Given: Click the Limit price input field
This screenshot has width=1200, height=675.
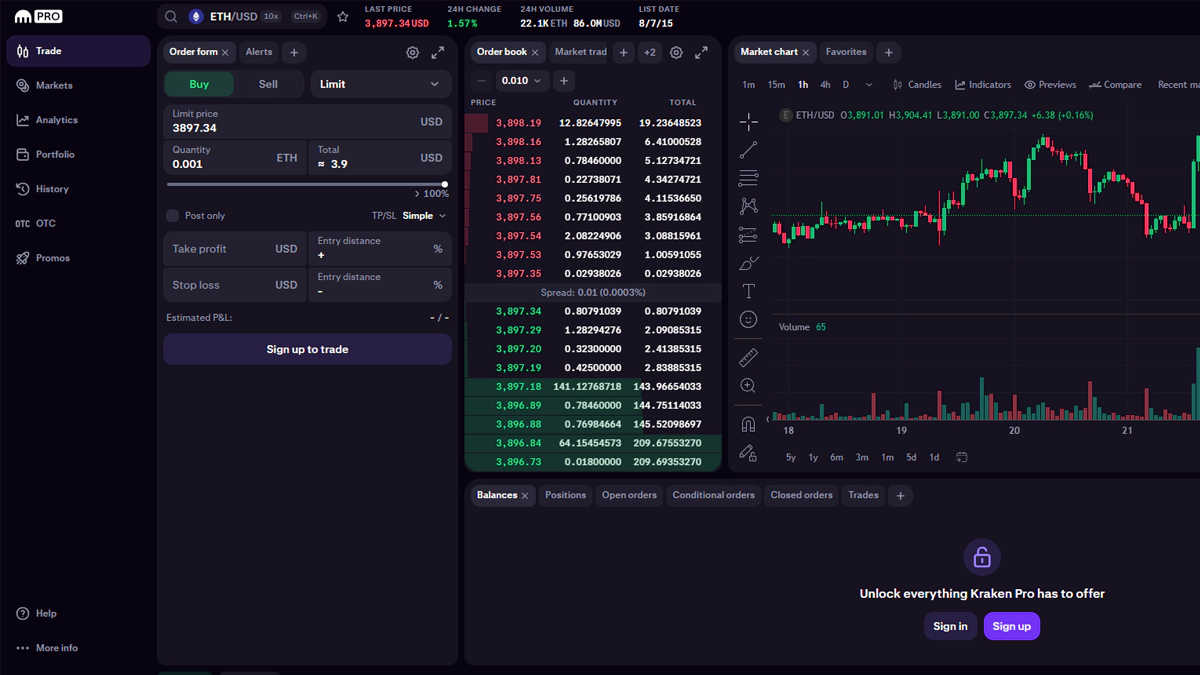Looking at the screenshot, I should tap(290, 121).
